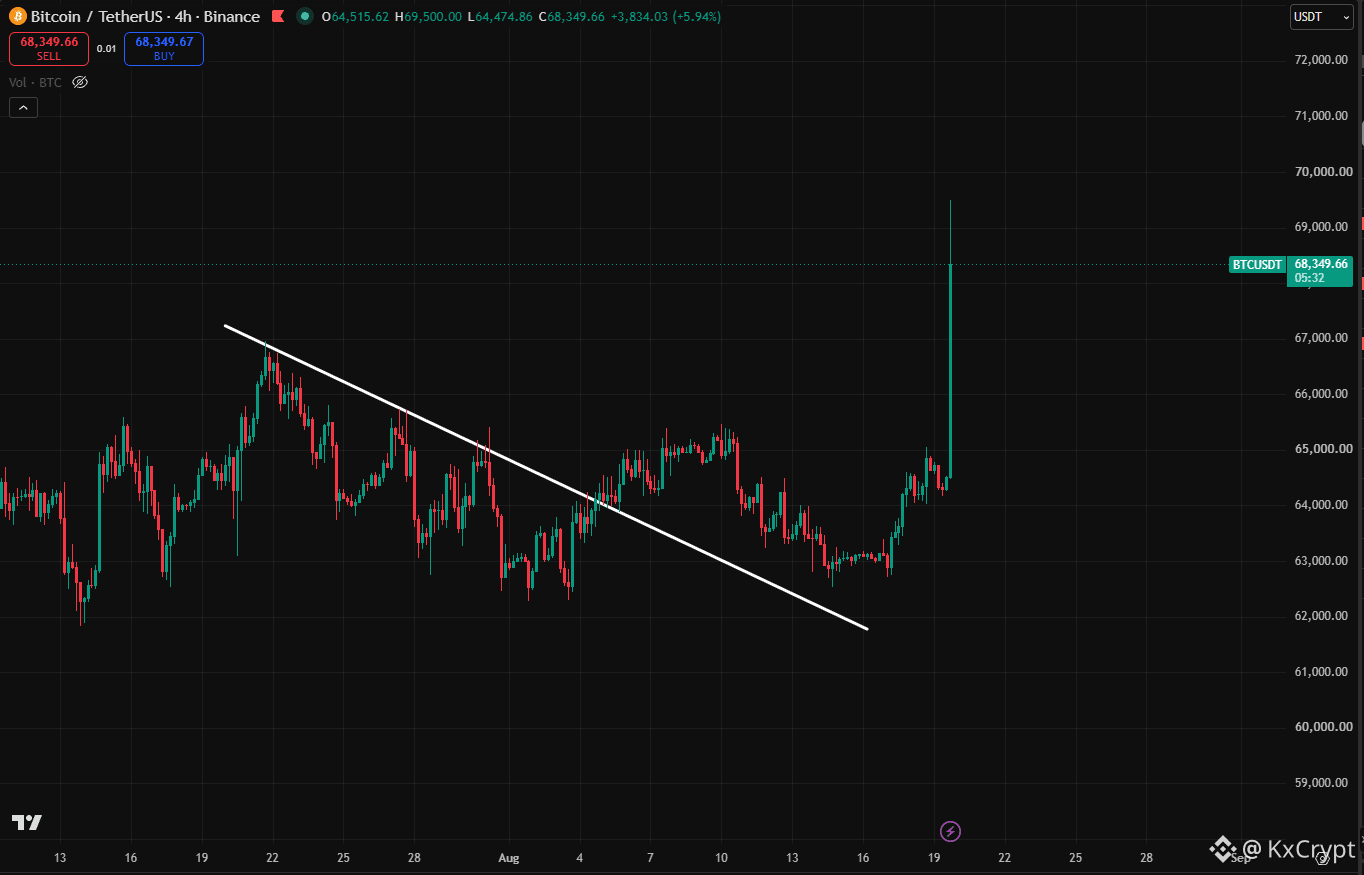Click the 10 date label on the time axis
Screen dimensions: 1364x875
(722, 858)
